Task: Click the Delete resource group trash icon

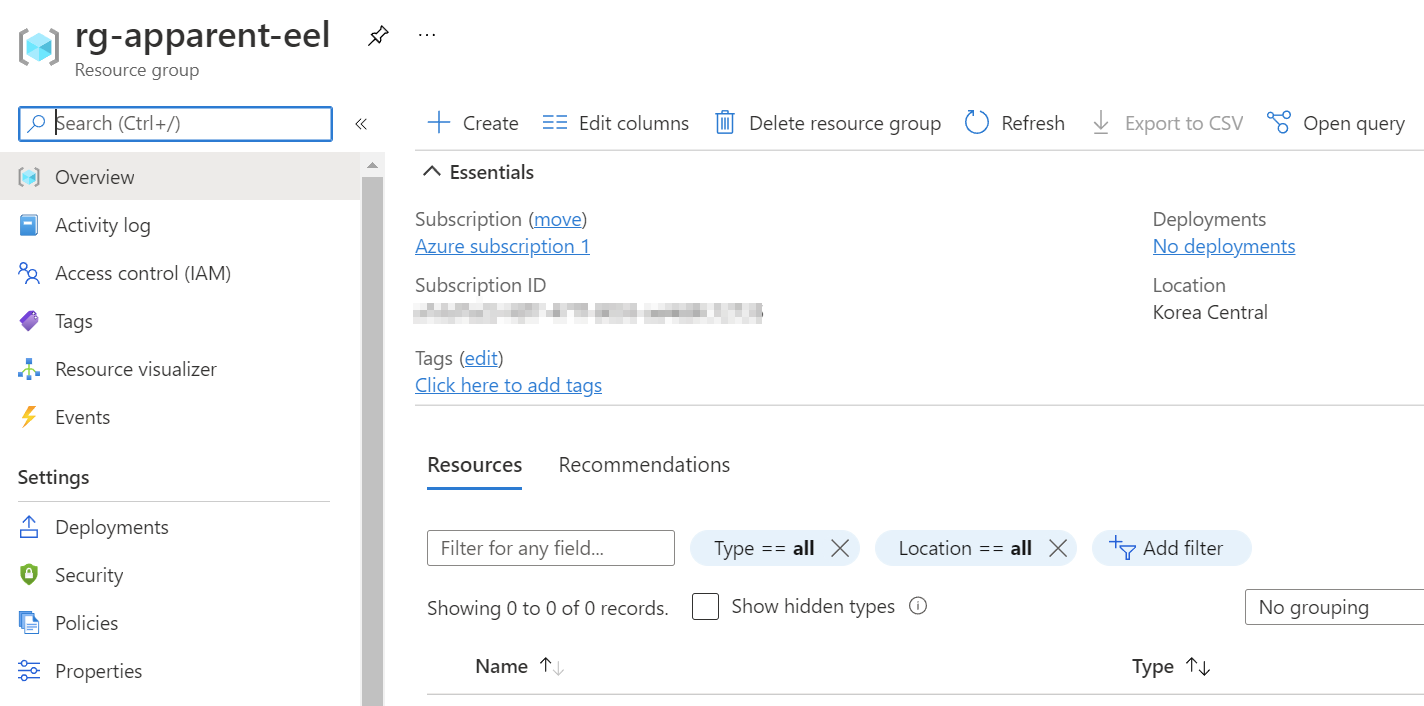Action: pos(725,123)
